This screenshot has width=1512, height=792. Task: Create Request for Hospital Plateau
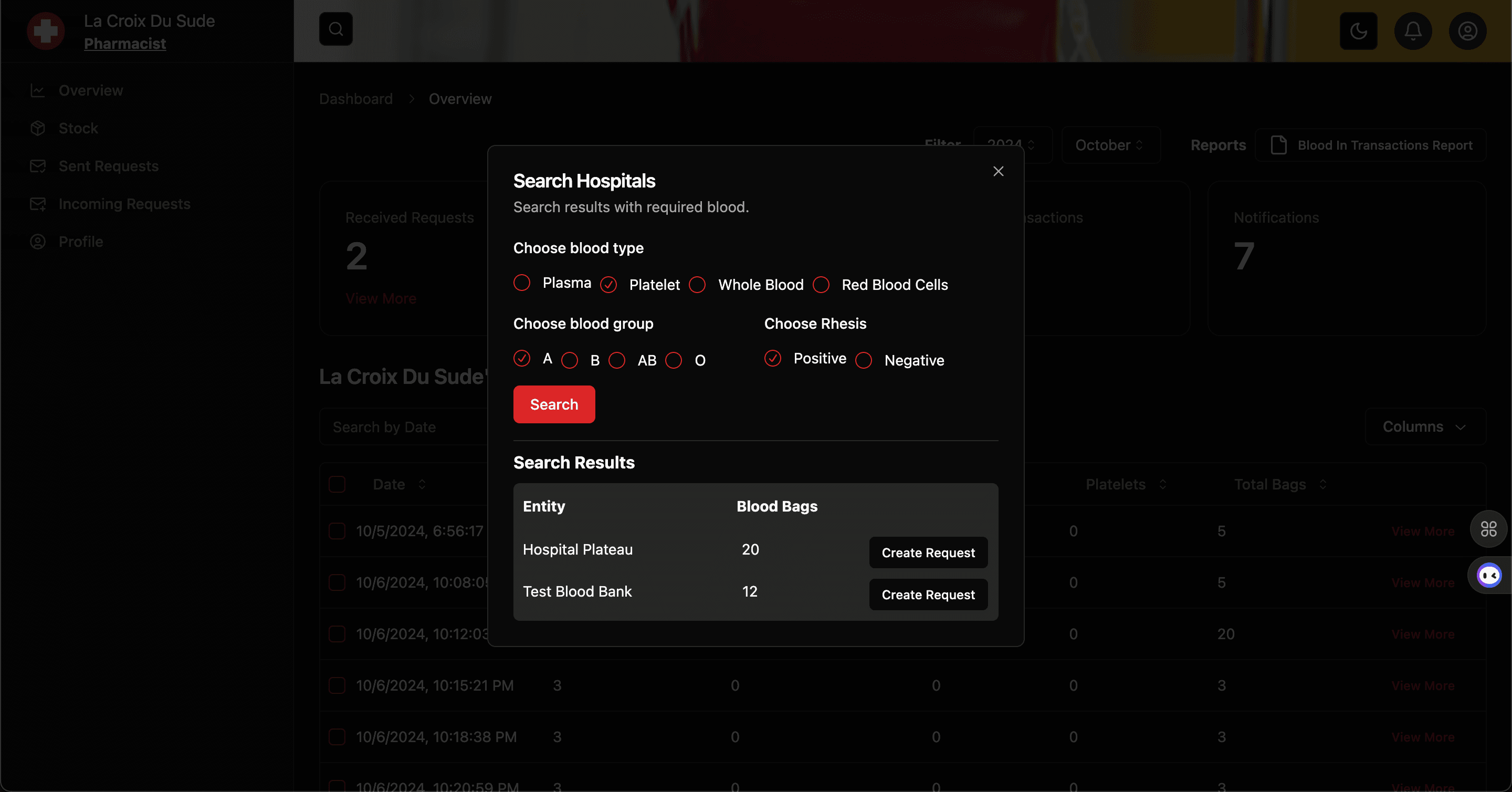point(927,553)
